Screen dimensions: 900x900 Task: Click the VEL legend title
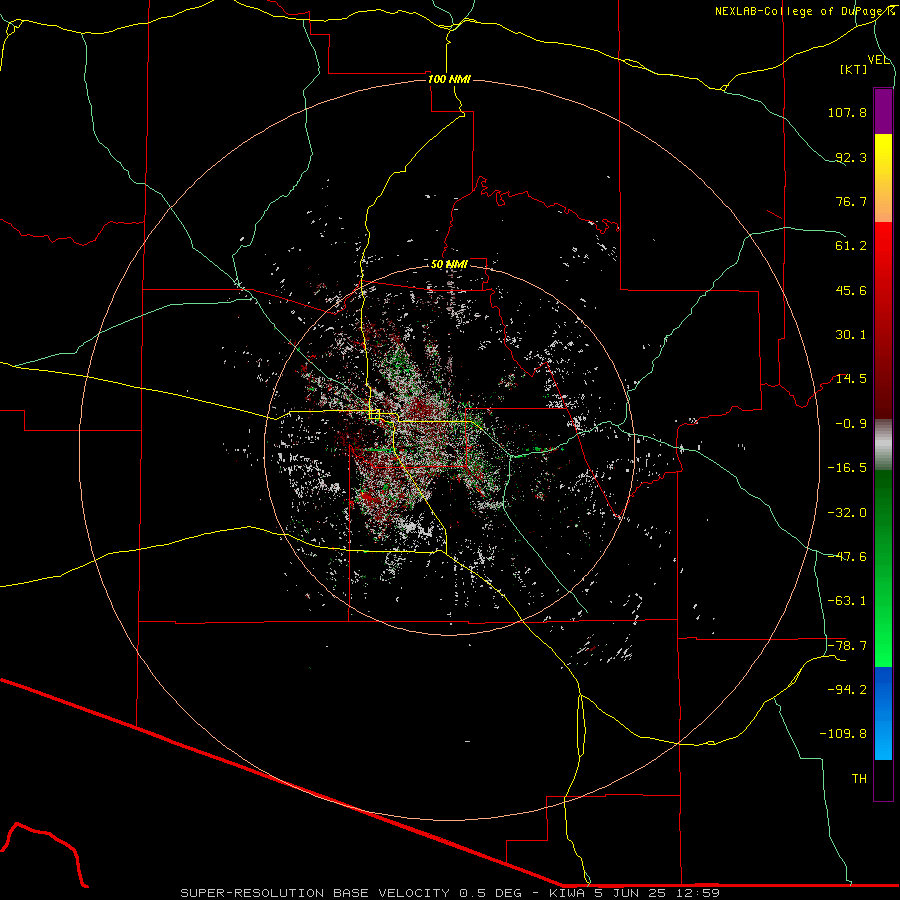pos(878,60)
